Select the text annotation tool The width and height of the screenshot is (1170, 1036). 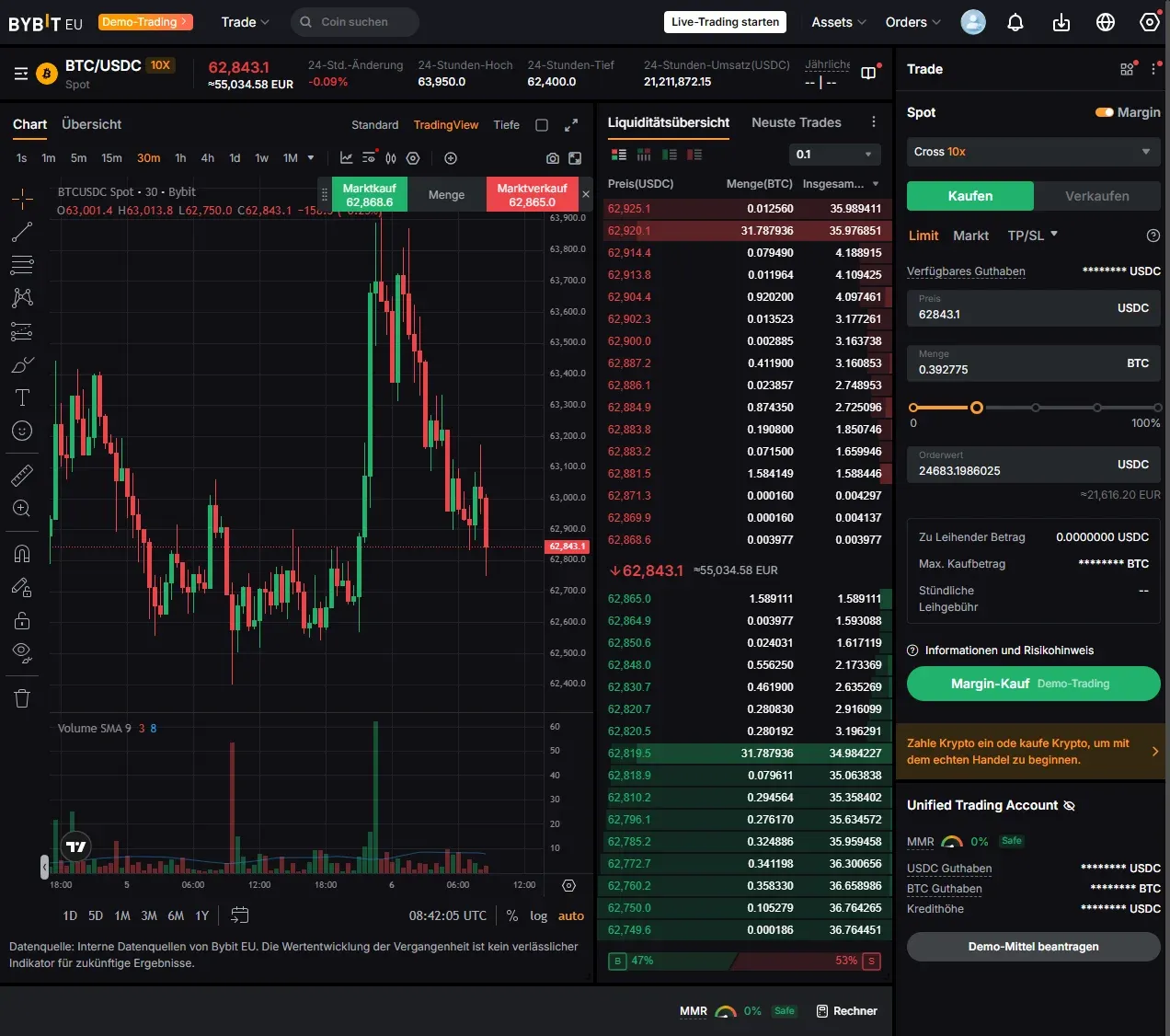(x=22, y=397)
